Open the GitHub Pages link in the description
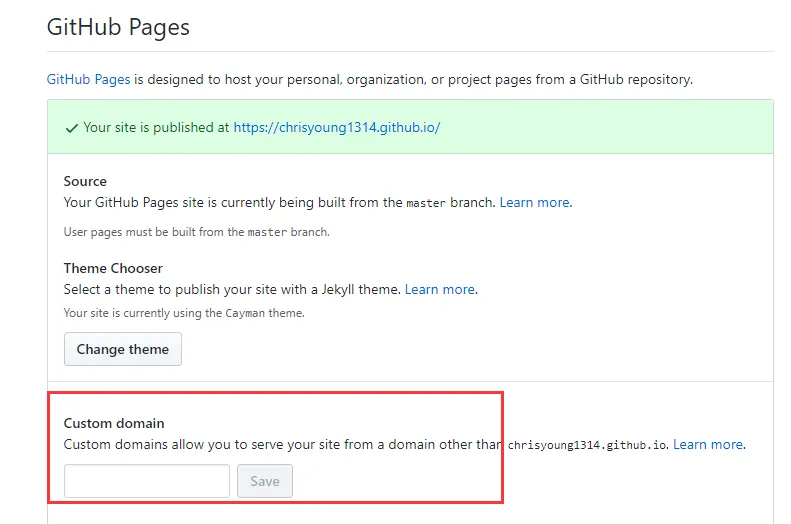Image resolution: width=791 pixels, height=524 pixels. (88, 78)
